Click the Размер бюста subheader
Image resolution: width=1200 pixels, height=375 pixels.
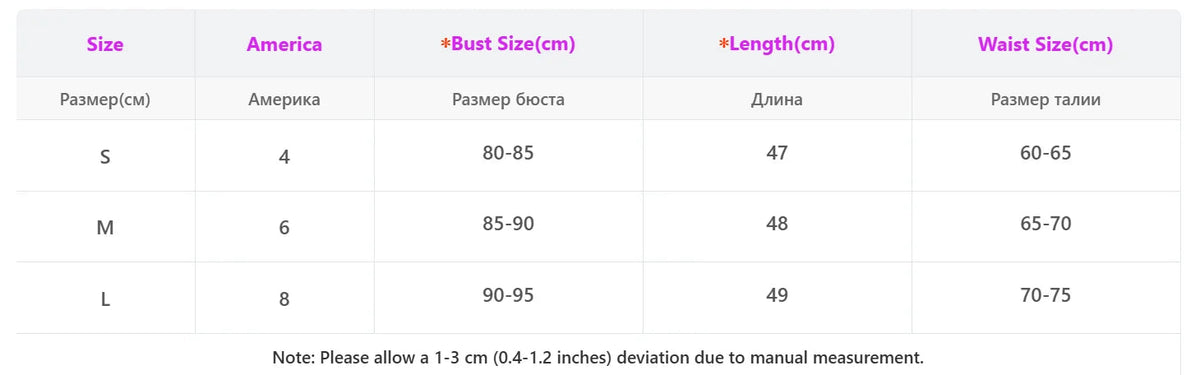(508, 99)
